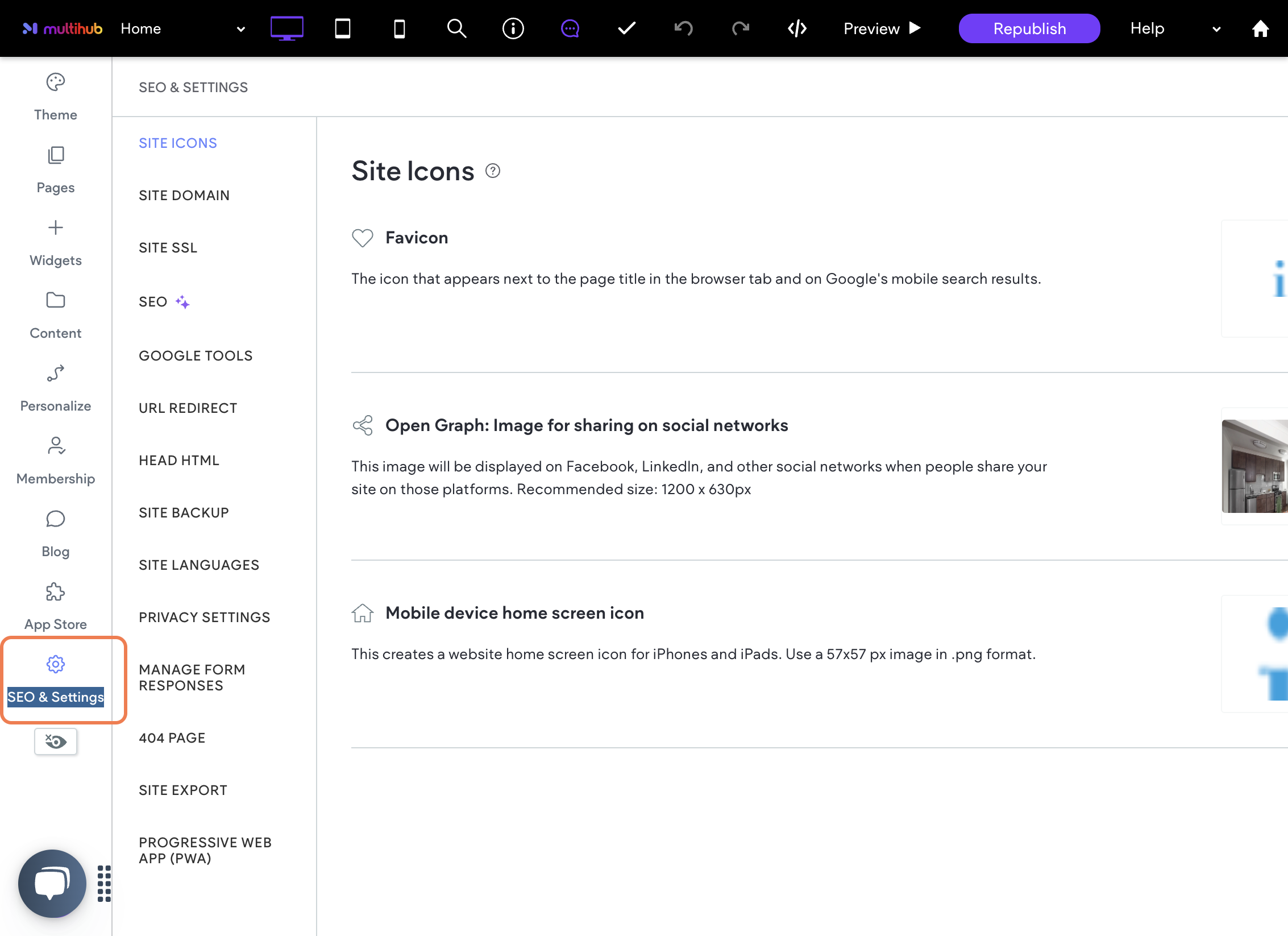Select SEO & Settings in the sidebar

56,680
